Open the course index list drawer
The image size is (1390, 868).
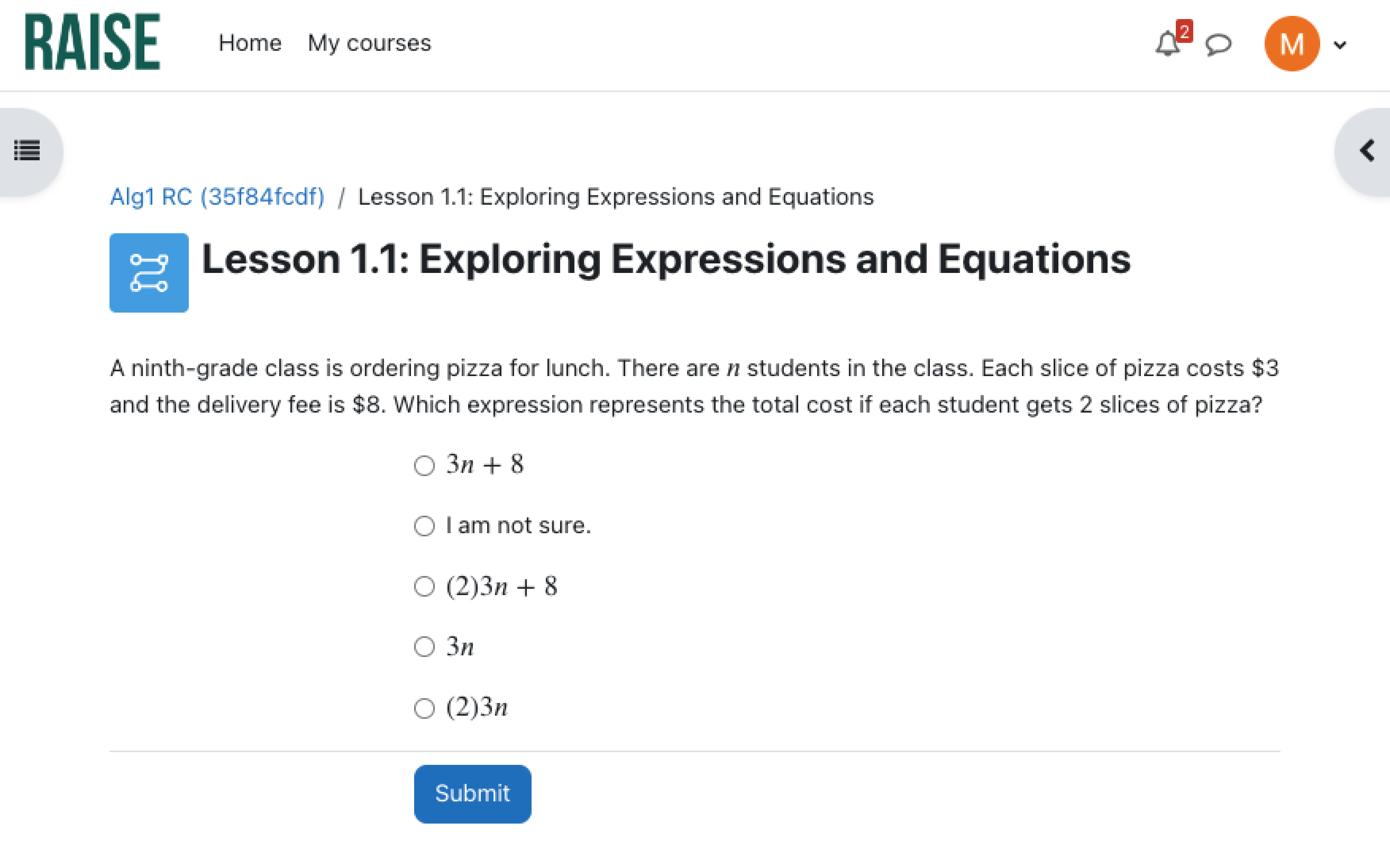click(27, 151)
